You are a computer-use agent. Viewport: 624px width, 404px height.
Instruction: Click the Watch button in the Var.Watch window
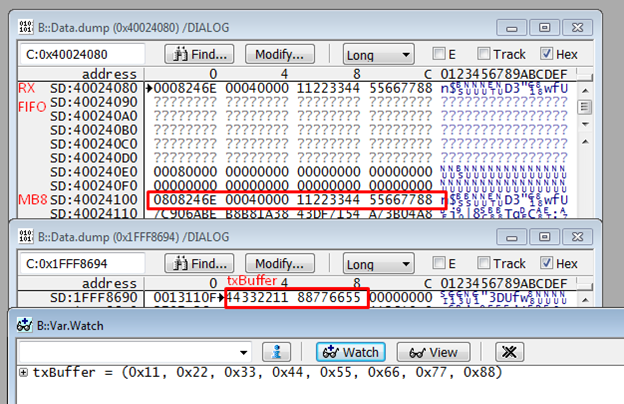(351, 352)
